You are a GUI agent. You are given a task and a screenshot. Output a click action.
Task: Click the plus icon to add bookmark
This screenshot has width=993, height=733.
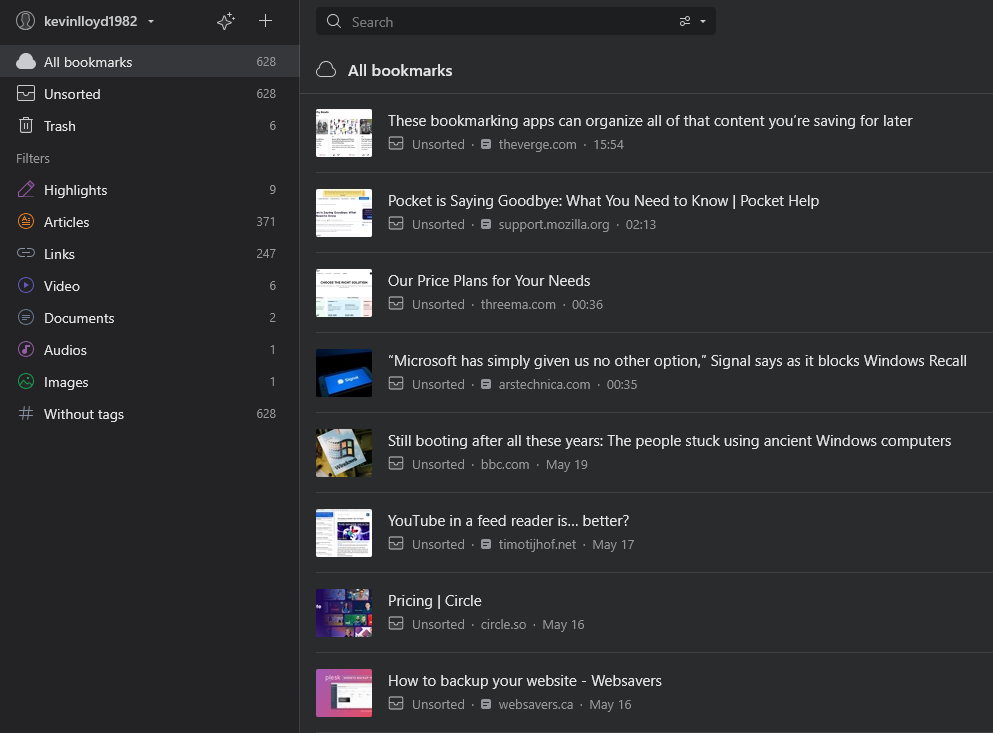[265, 21]
